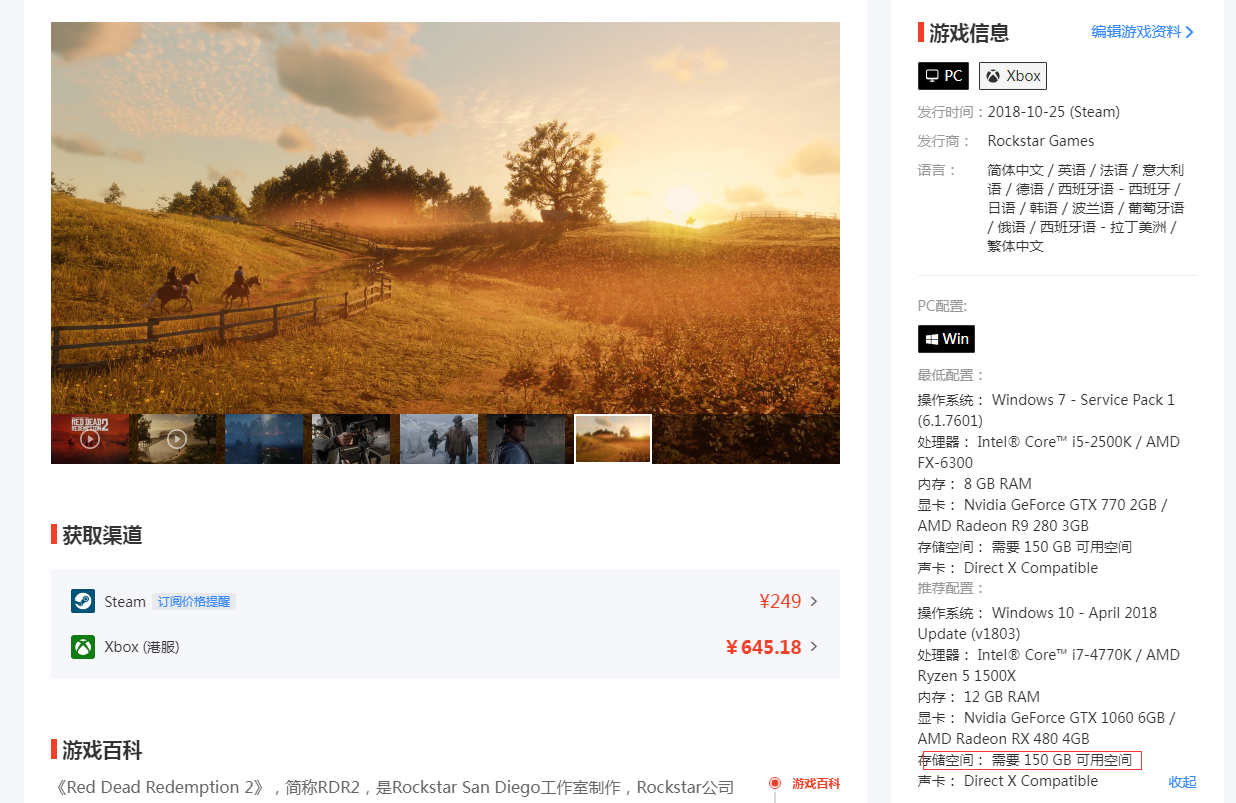Screen dimensions: 1236x803
Task: Open Steam price ¥249
Action: (x=780, y=601)
